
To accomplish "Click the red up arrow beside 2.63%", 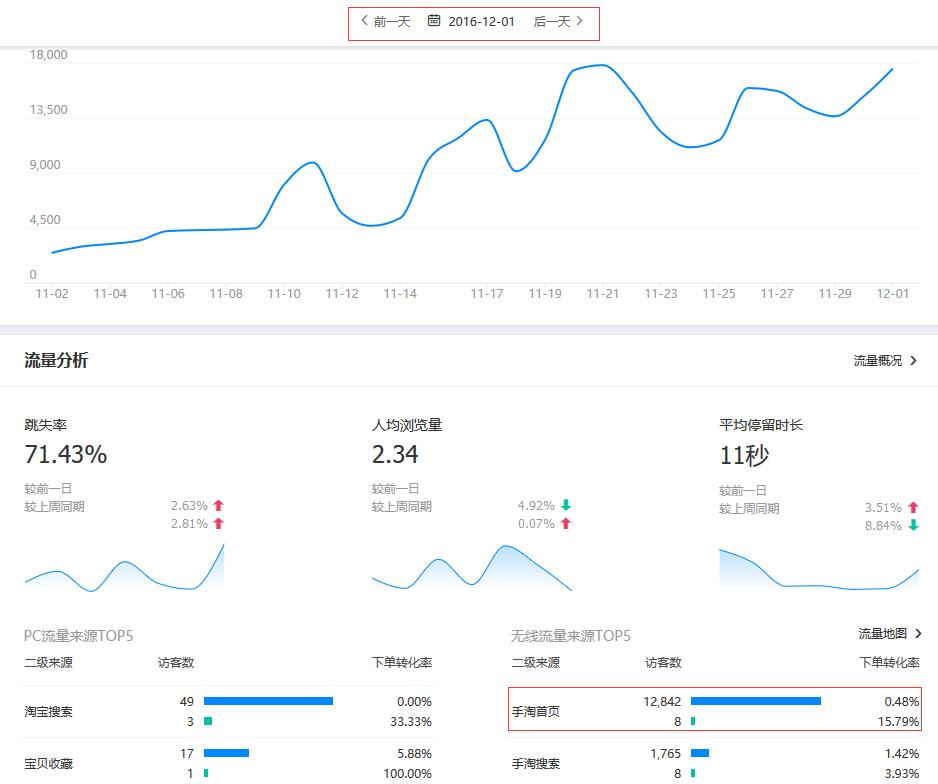I will point(219,507).
